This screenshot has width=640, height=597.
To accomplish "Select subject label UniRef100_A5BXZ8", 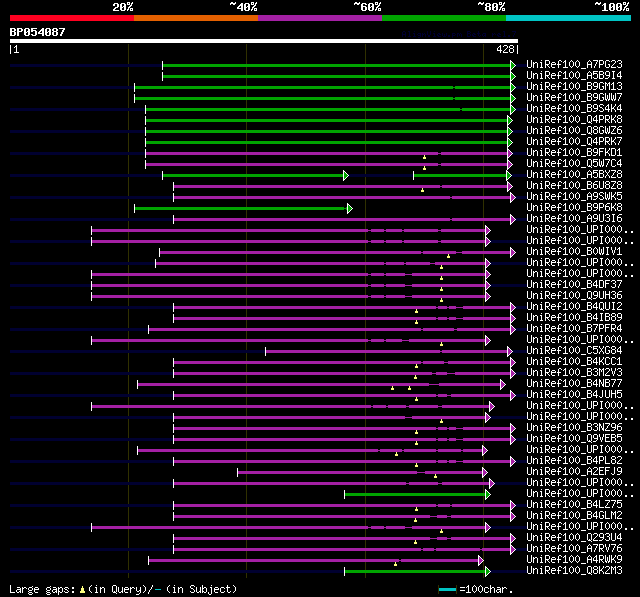I will [x=574, y=175].
